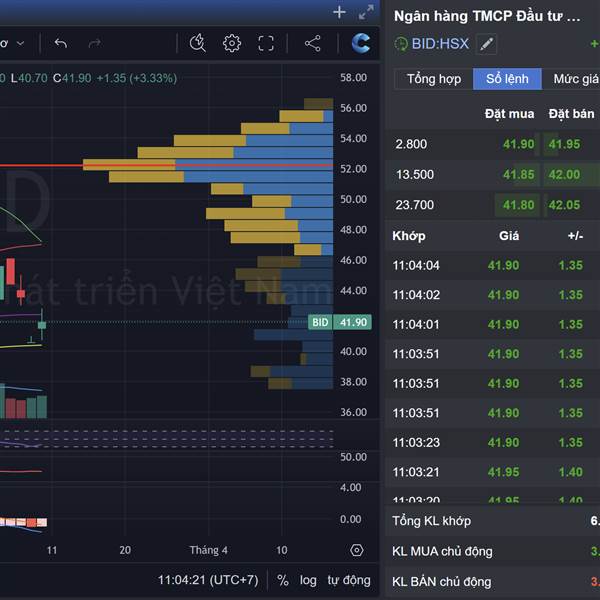Click the red point-of-control line at 52.00
Image resolution: width=600 pixels, height=600 pixels.
166,165
